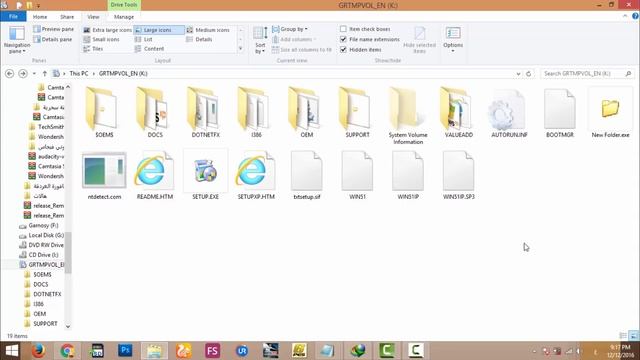Expand the This PC breadcrumb arrow
The height and width of the screenshot is (360, 640).
(x=93, y=73)
